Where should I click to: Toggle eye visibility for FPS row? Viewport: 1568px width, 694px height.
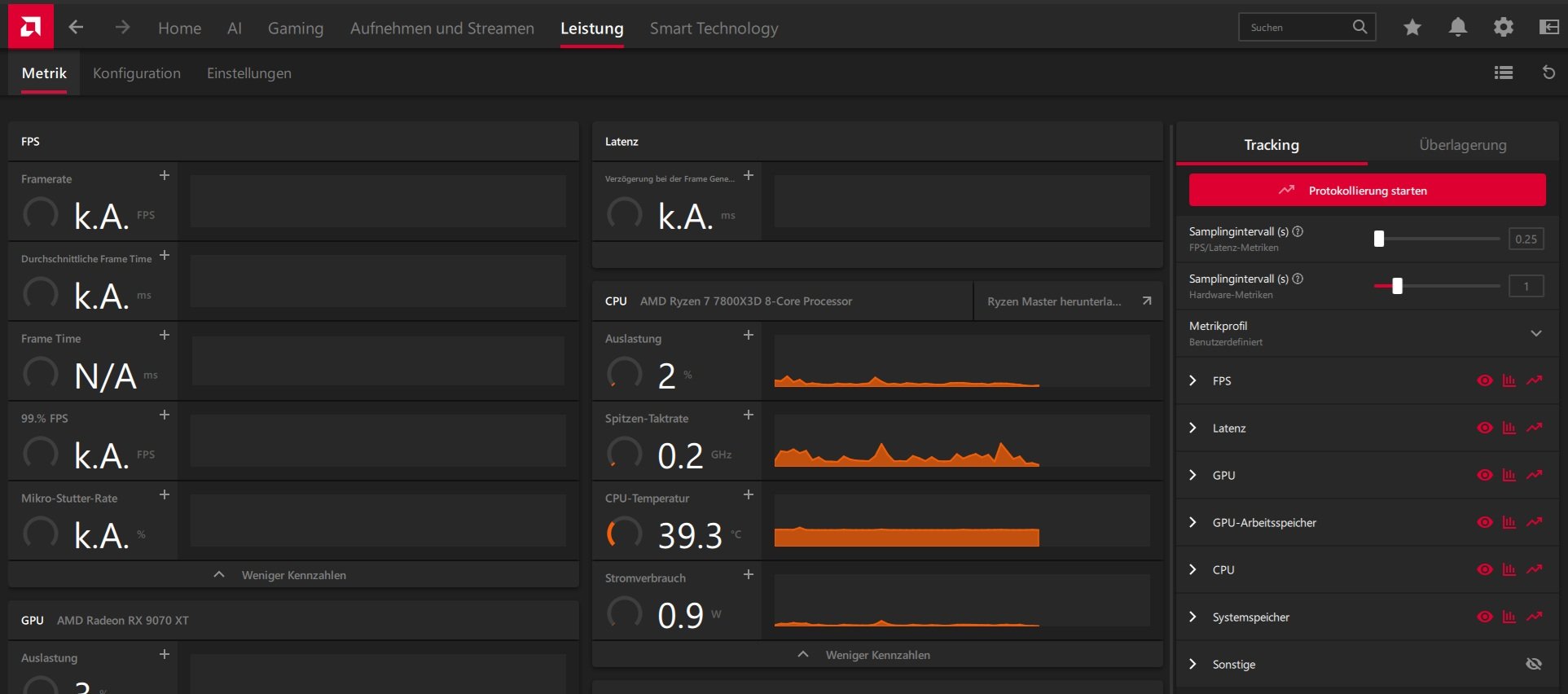1485,380
